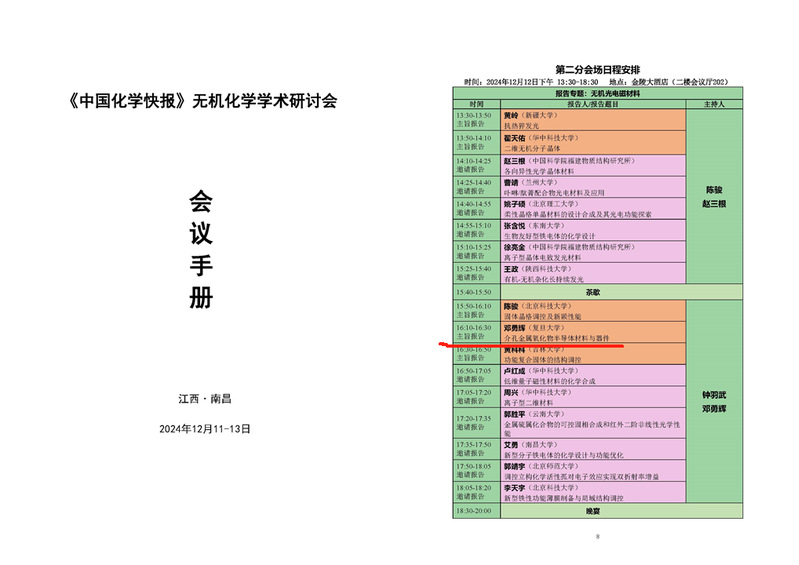The image size is (799, 565).
Task: Click the 江西·南昌 location text
Action: pos(204,398)
